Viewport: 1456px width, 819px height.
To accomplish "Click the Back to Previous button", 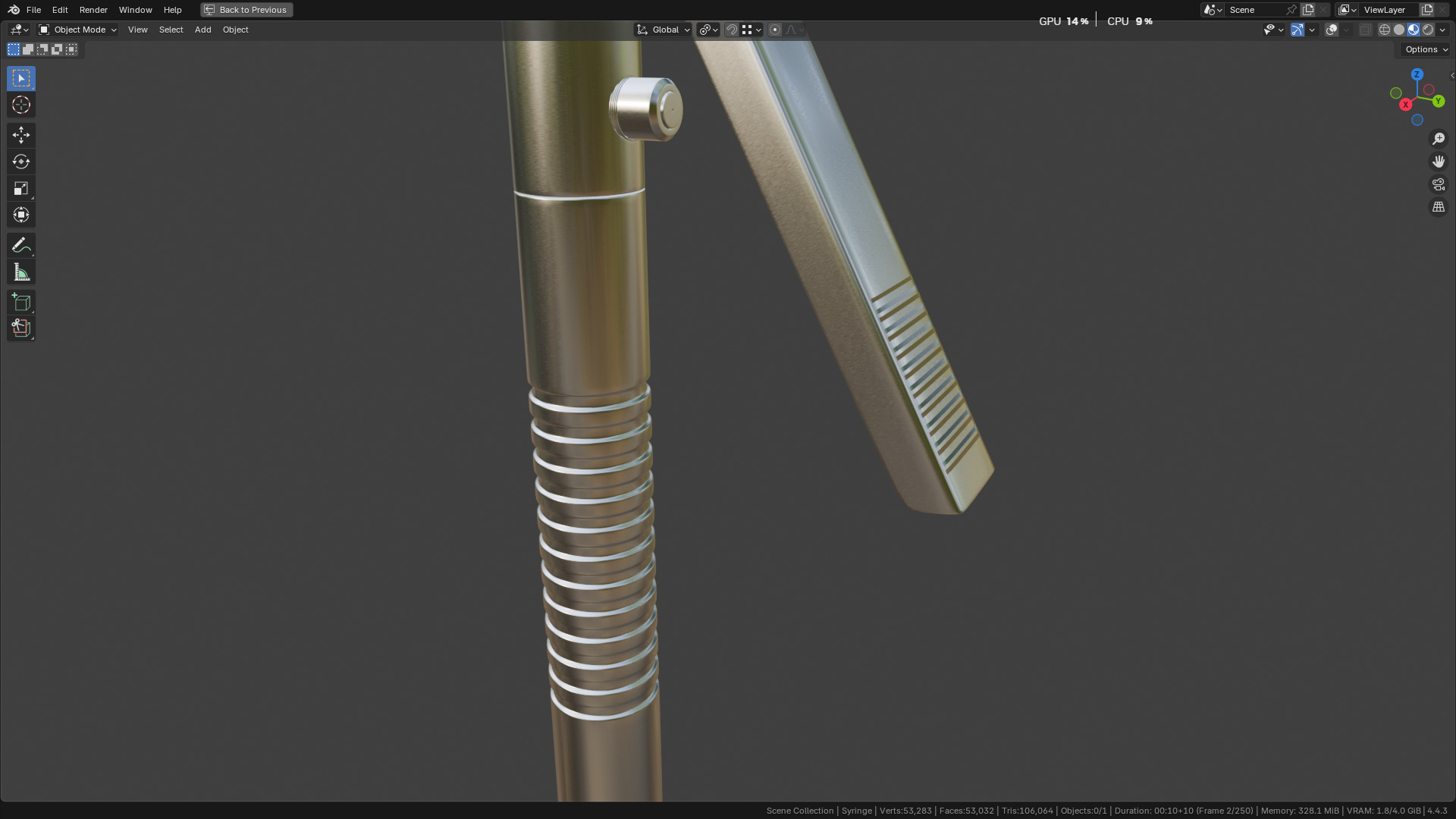I will 246,10.
